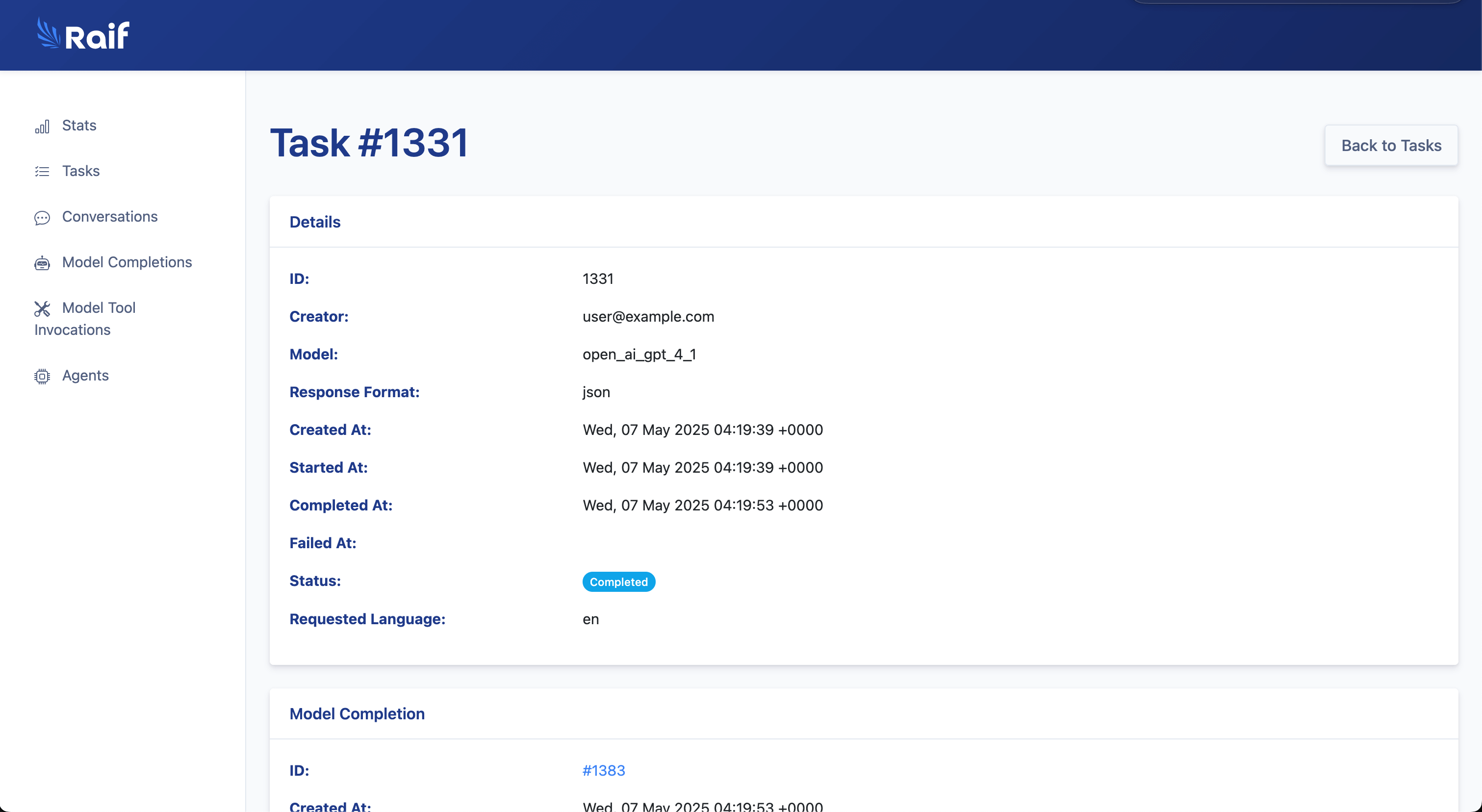Viewport: 1482px width, 812px height.
Task: Click the Model label in Details
Action: coord(313,354)
